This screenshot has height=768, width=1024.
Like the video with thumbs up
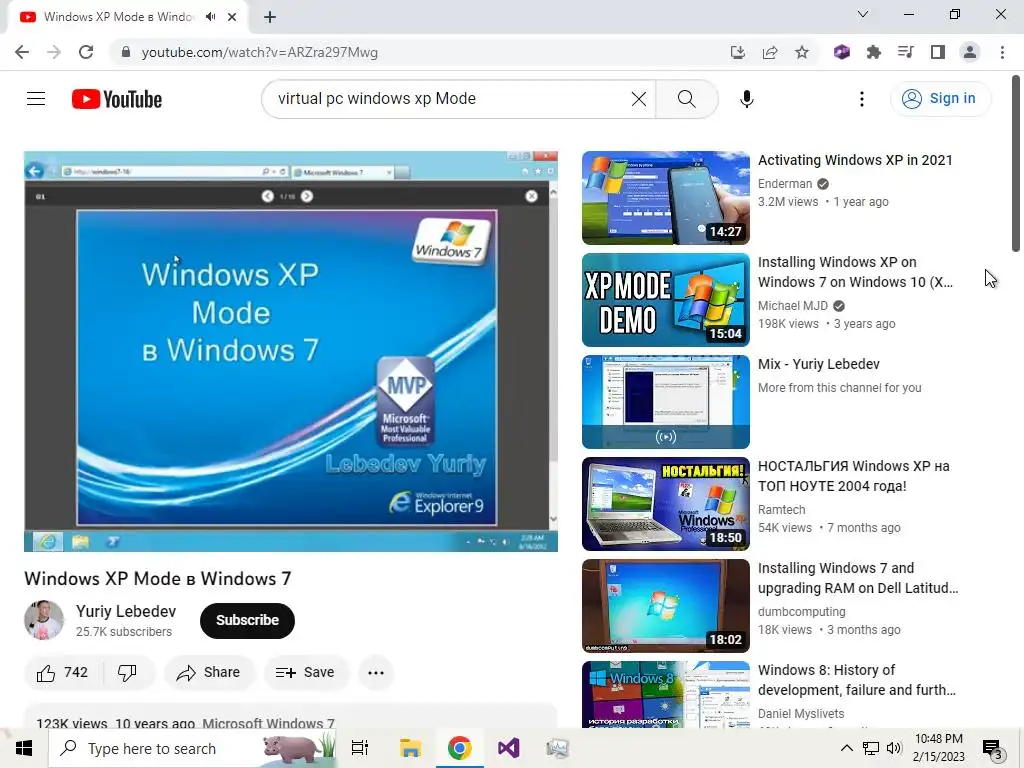pos(63,672)
